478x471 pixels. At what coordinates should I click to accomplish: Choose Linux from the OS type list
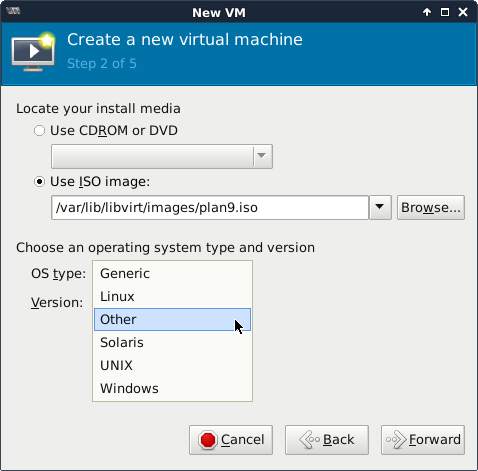point(172,296)
